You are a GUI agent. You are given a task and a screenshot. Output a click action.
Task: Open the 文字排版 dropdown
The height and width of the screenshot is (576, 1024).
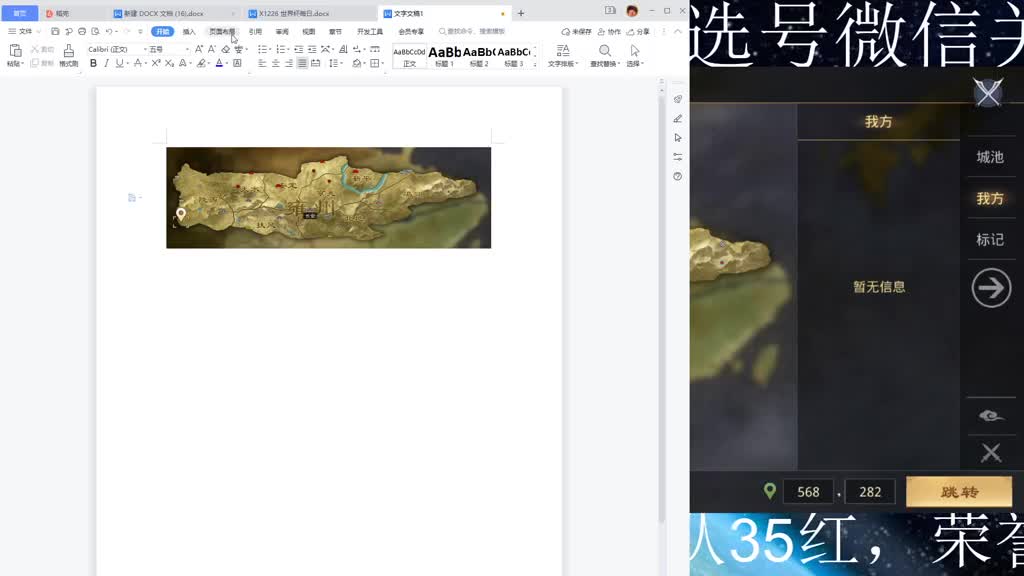tap(562, 56)
